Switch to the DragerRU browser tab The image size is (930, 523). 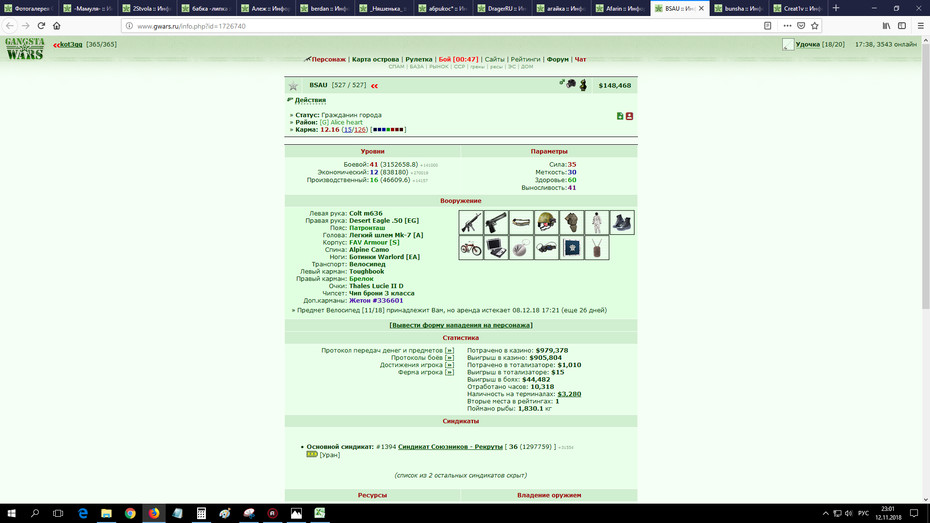(501, 8)
